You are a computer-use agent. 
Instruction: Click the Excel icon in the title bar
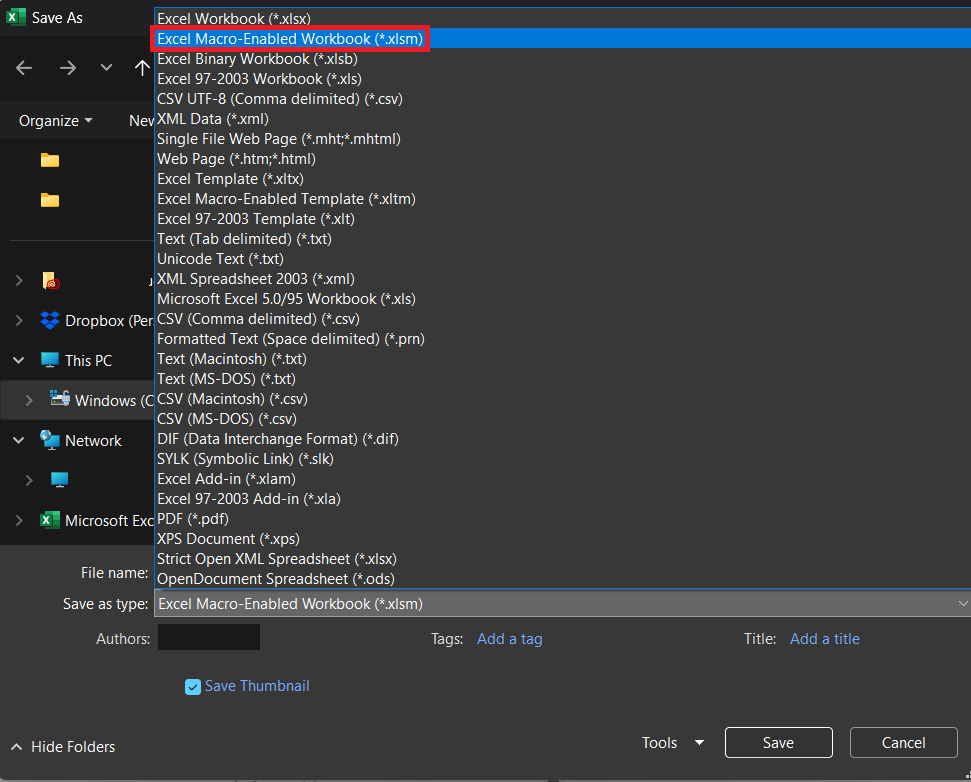15,17
